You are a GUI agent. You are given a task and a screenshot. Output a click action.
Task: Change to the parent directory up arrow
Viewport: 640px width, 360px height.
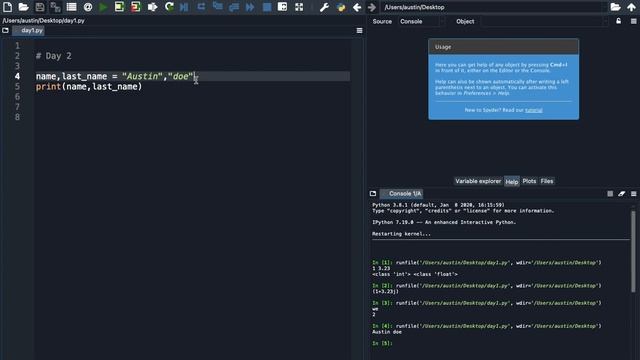(x=631, y=7)
